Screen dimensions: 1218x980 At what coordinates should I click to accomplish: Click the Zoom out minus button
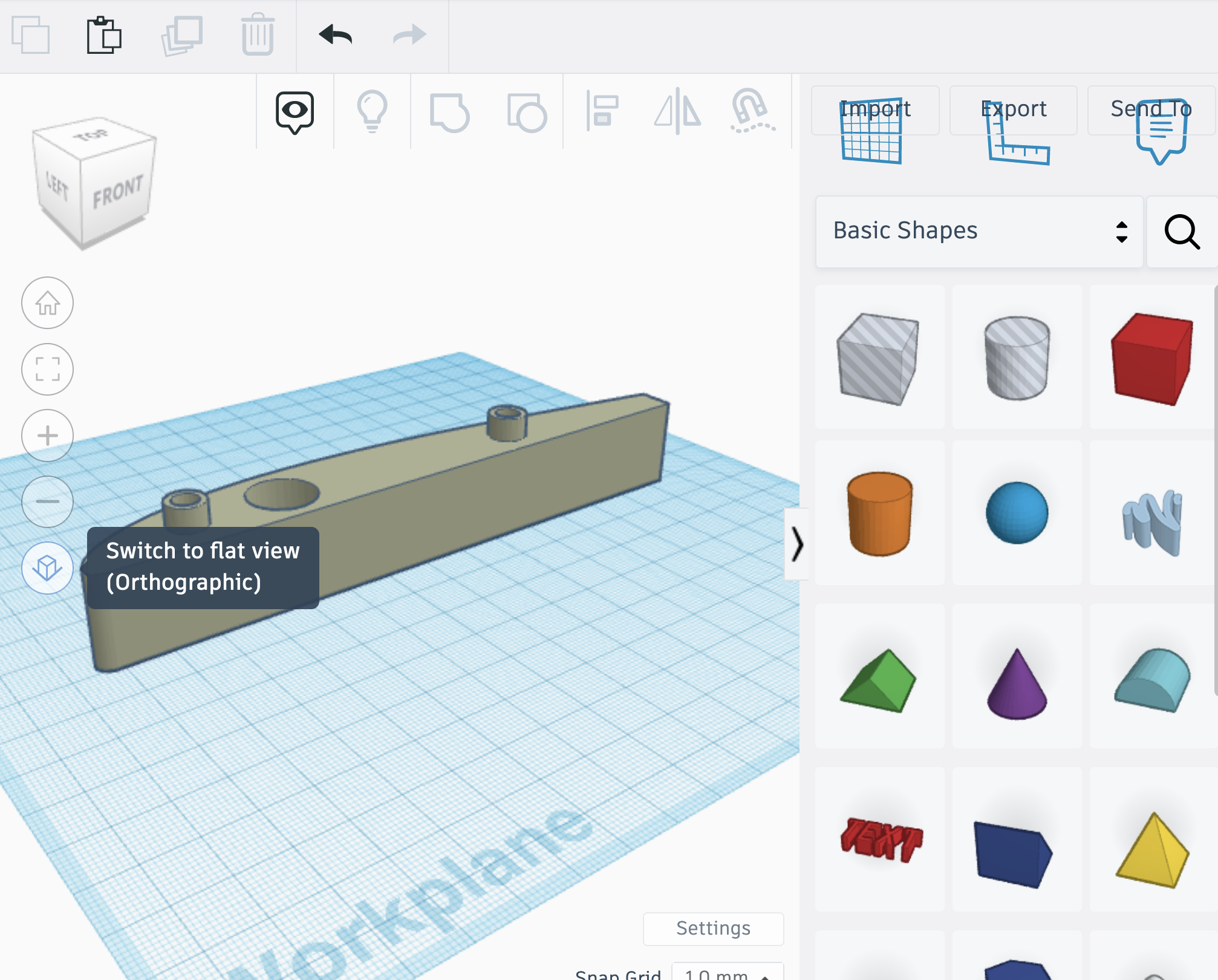point(48,501)
